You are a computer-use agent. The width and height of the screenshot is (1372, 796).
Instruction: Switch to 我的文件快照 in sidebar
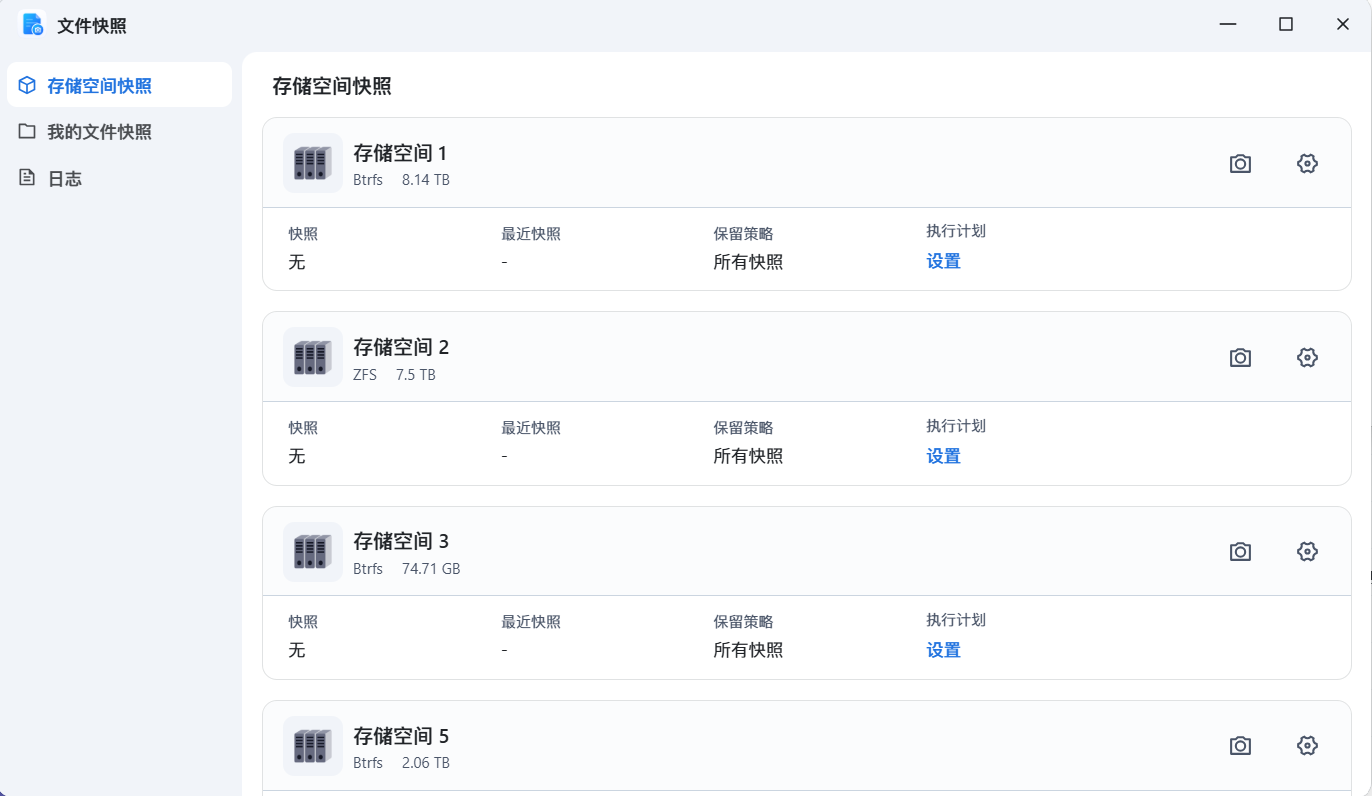pyautogui.click(x=99, y=132)
